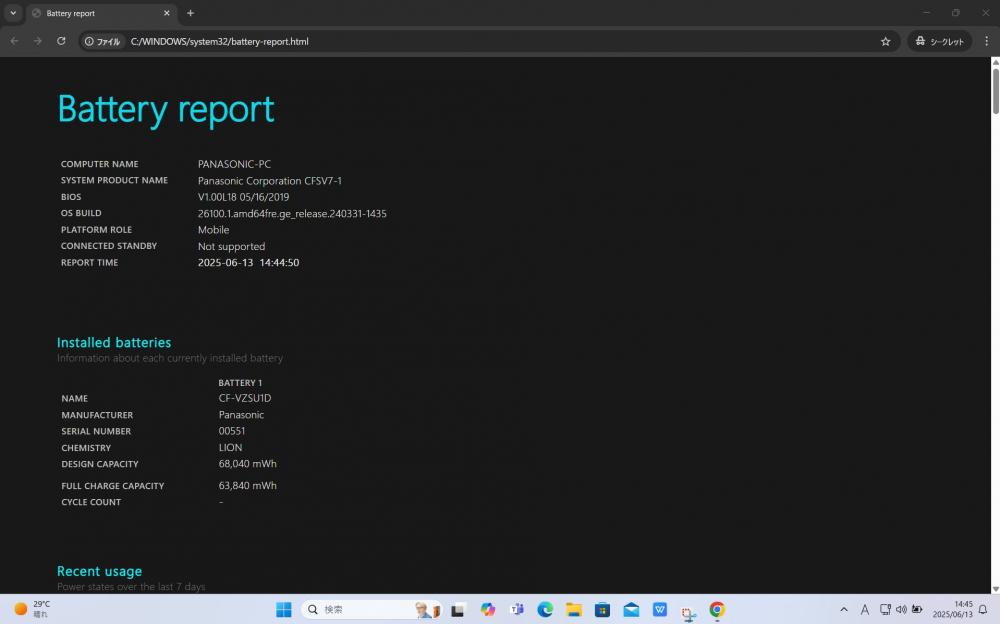1000x624 pixels.
Task: Select serial number 00551
Action: [232, 431]
